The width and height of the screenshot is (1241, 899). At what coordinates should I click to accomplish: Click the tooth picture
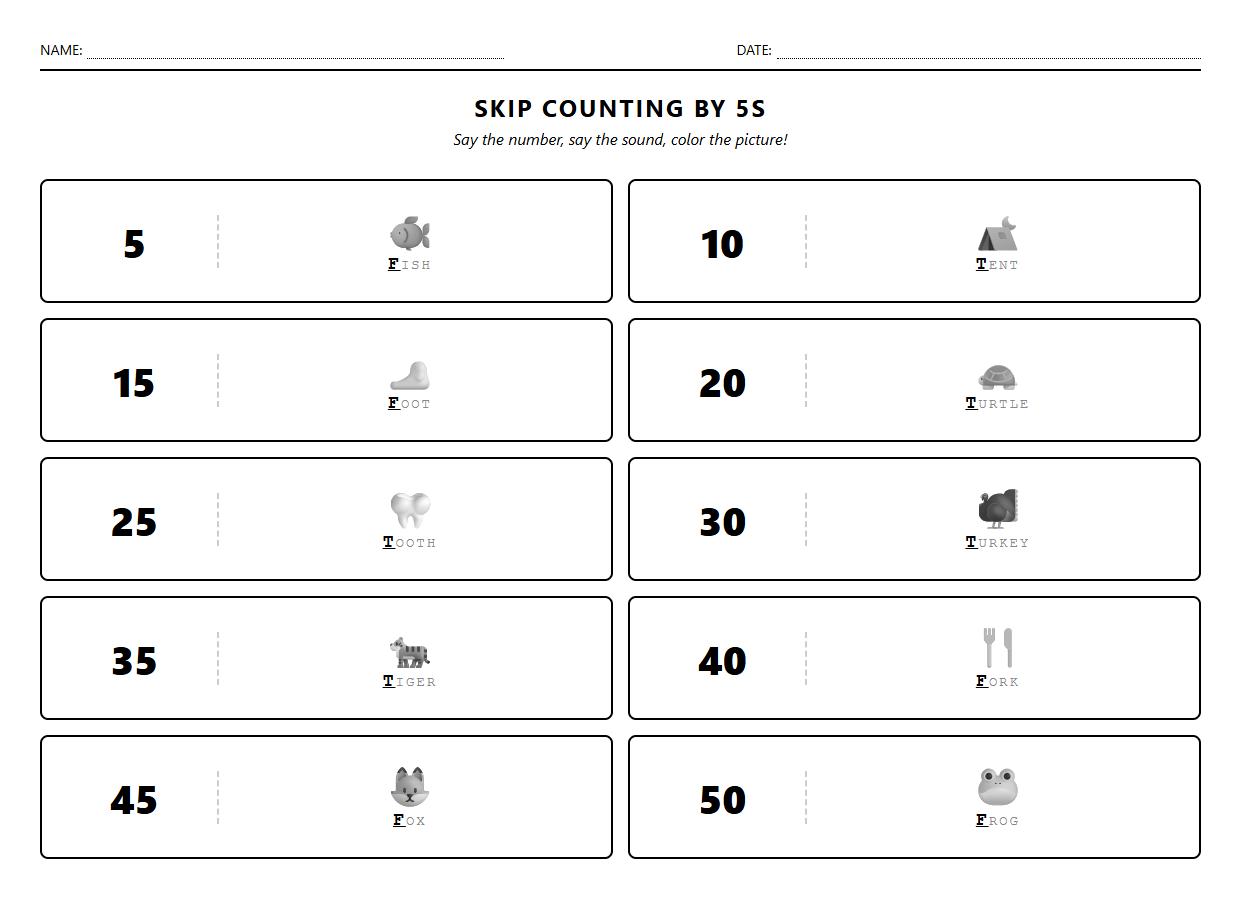coord(410,511)
